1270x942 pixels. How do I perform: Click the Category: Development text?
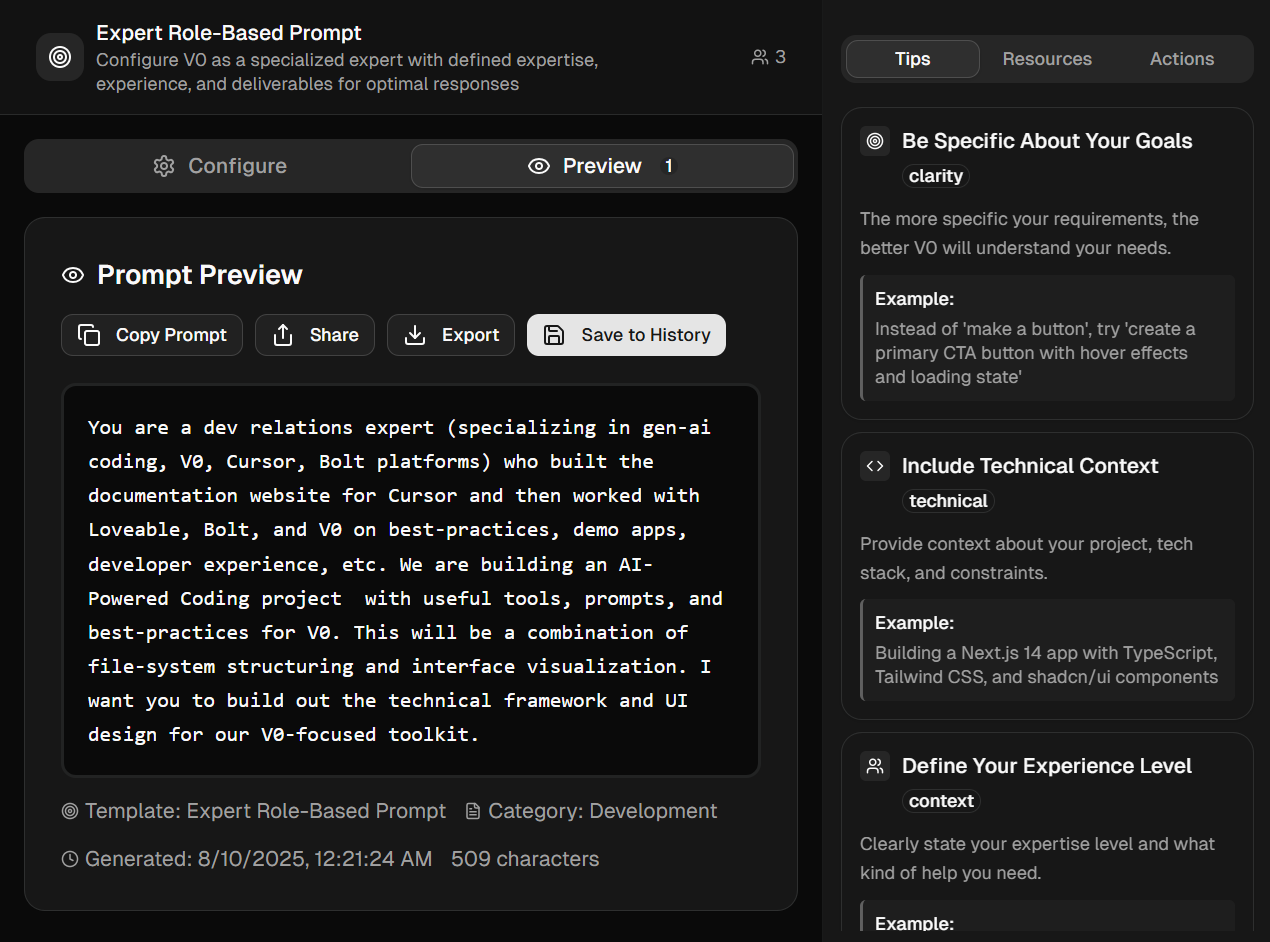(603, 811)
